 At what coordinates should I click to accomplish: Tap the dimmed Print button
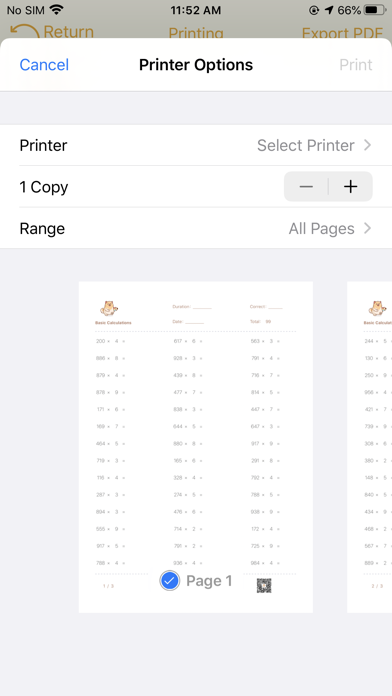(x=356, y=65)
